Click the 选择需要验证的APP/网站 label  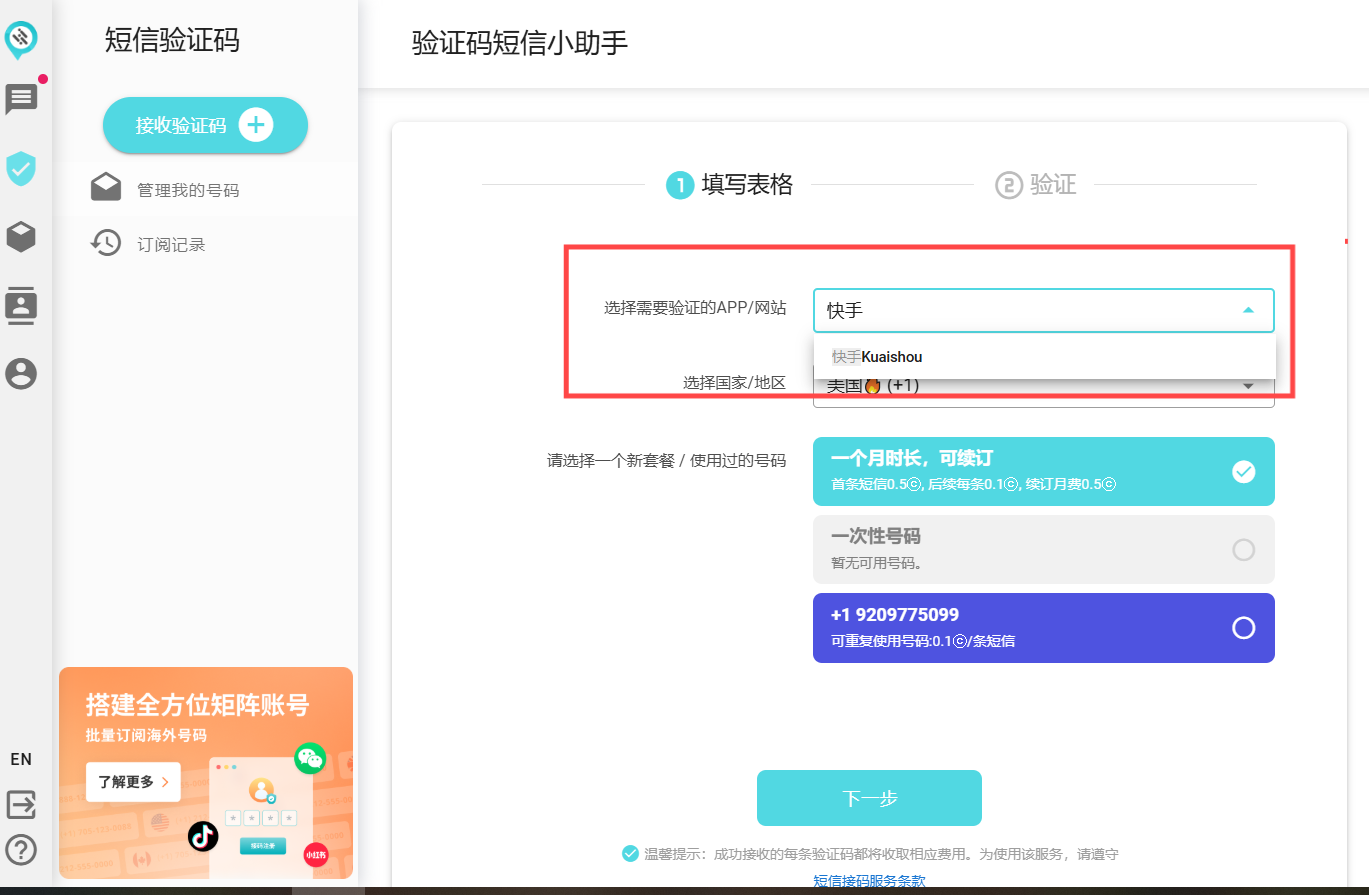click(x=695, y=308)
